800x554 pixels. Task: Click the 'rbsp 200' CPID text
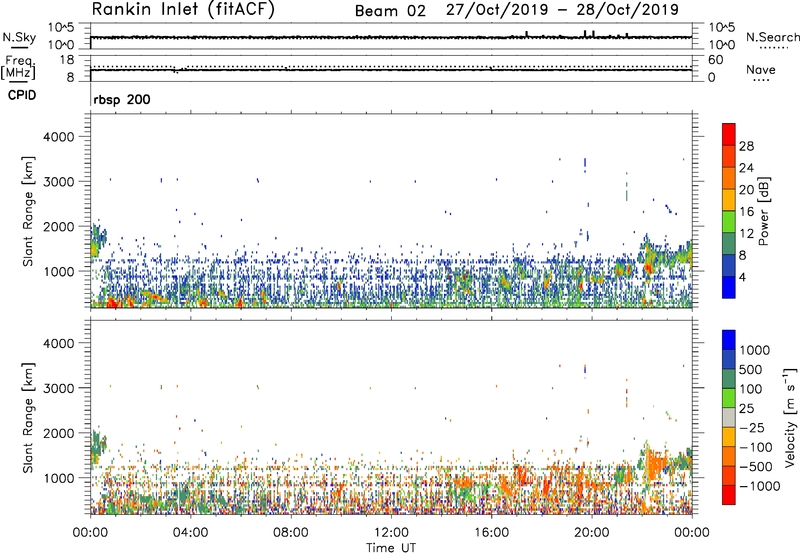coord(122,99)
